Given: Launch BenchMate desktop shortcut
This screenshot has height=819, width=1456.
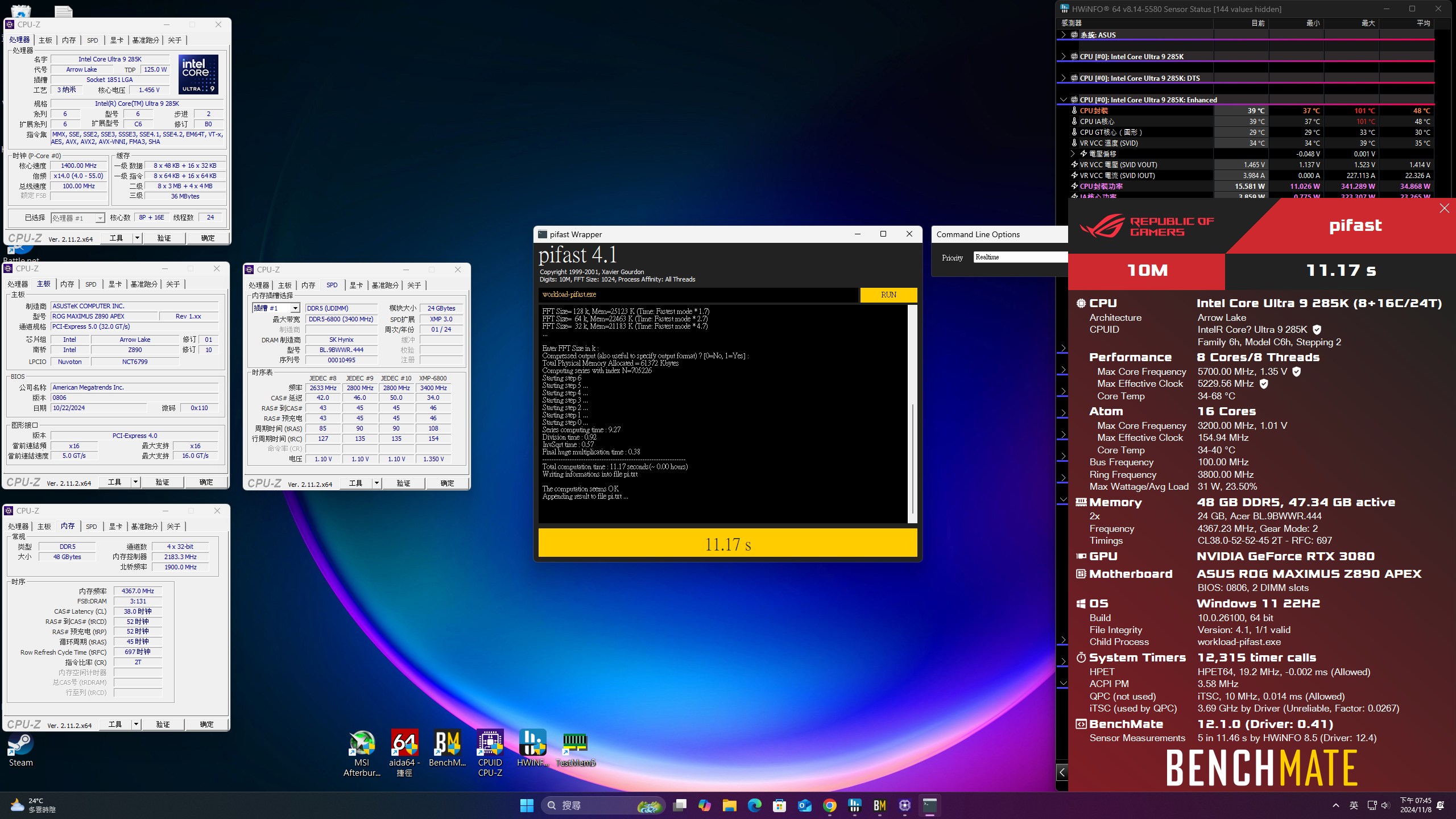Looking at the screenshot, I should point(447,748).
